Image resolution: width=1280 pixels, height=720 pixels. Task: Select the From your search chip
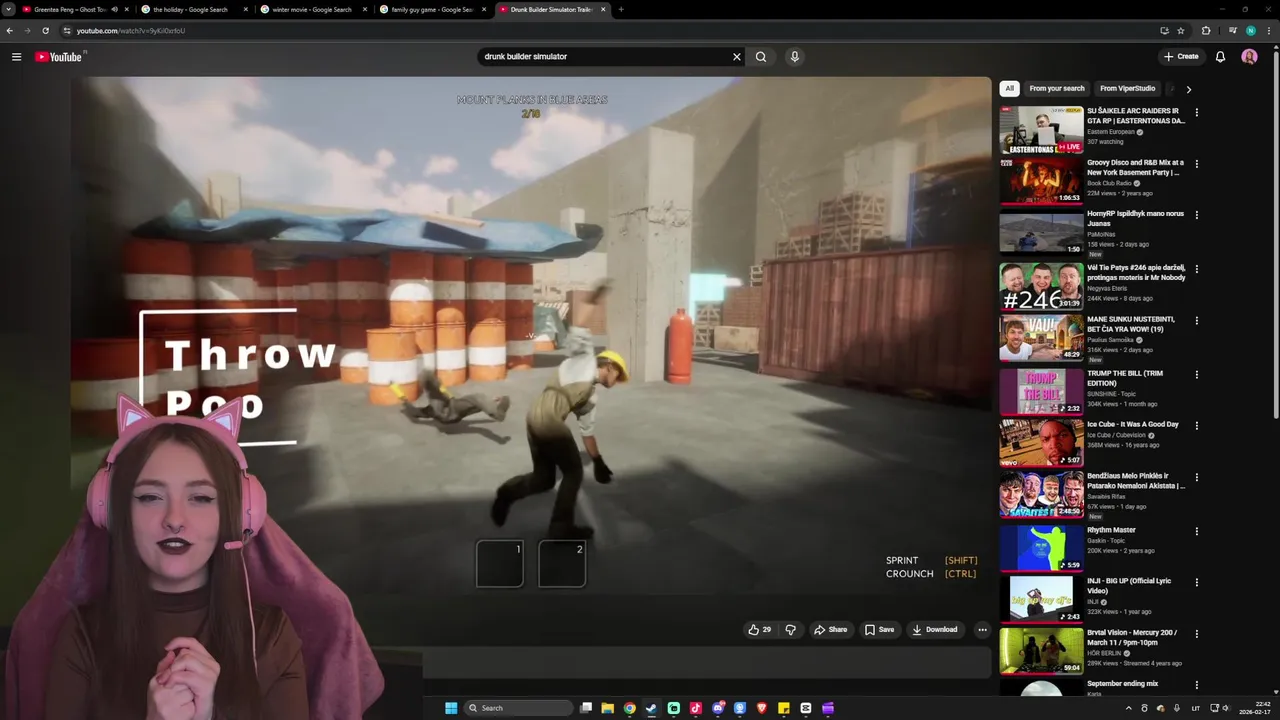pos(1057,88)
